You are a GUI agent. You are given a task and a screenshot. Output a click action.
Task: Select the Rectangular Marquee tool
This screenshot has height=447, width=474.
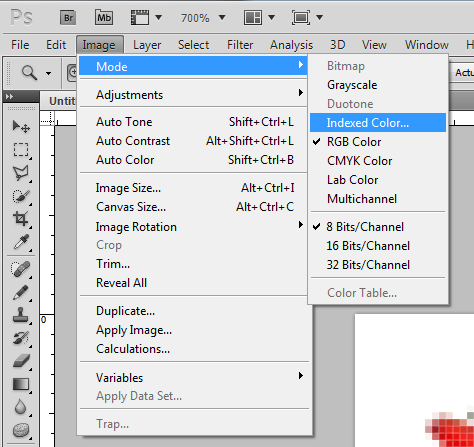(21, 150)
